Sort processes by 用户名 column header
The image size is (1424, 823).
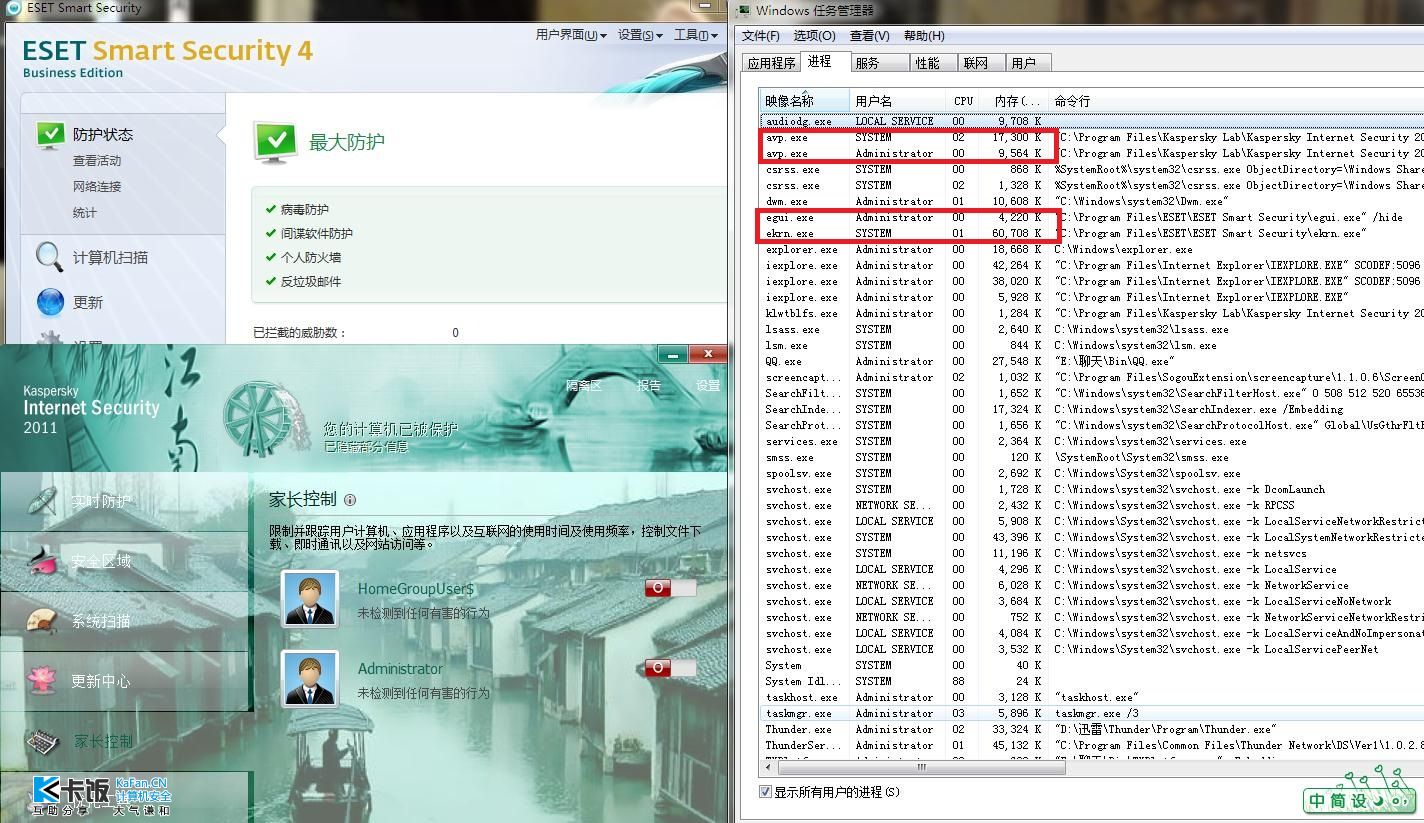[897, 101]
